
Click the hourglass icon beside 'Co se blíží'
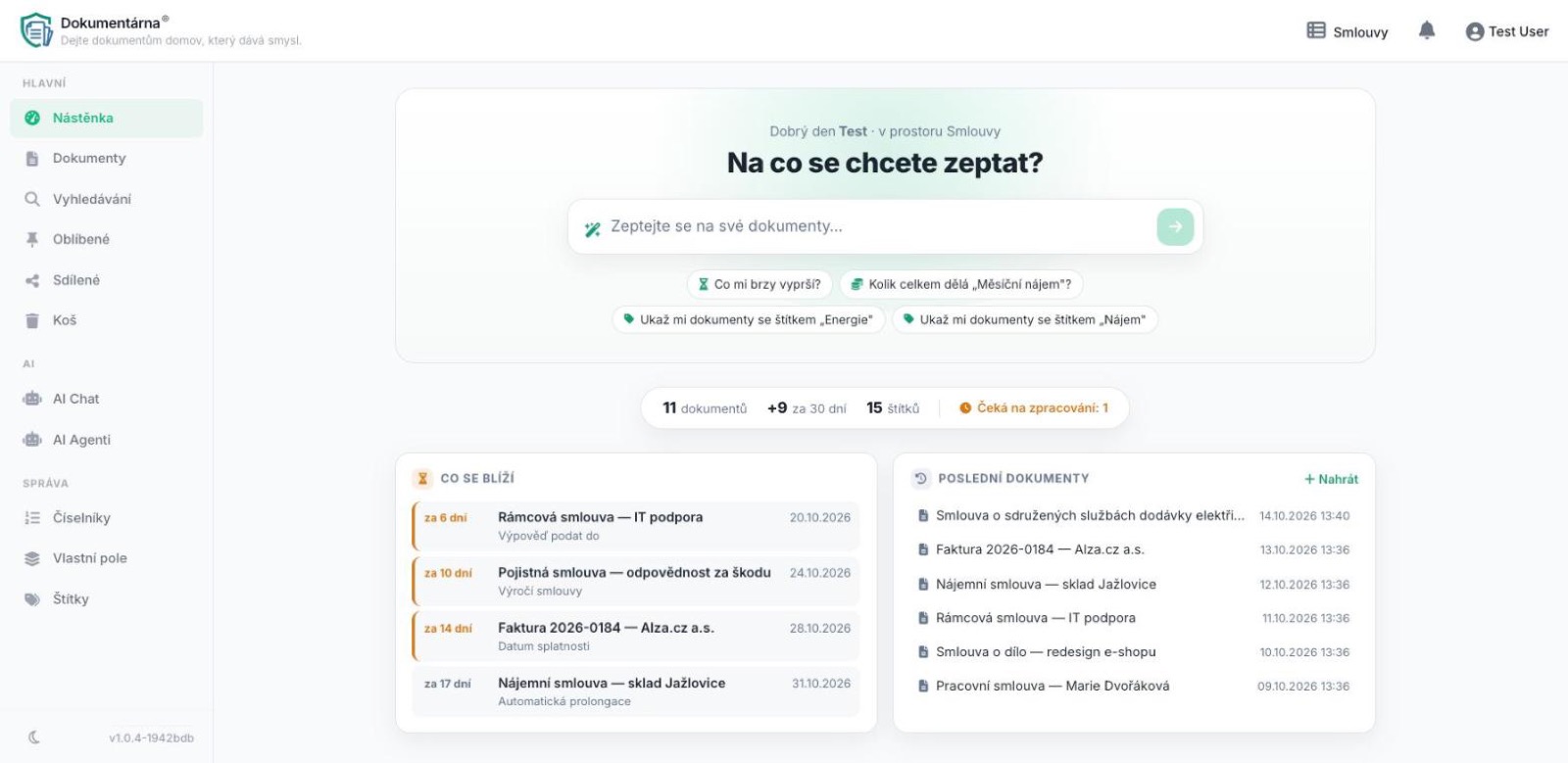click(423, 479)
